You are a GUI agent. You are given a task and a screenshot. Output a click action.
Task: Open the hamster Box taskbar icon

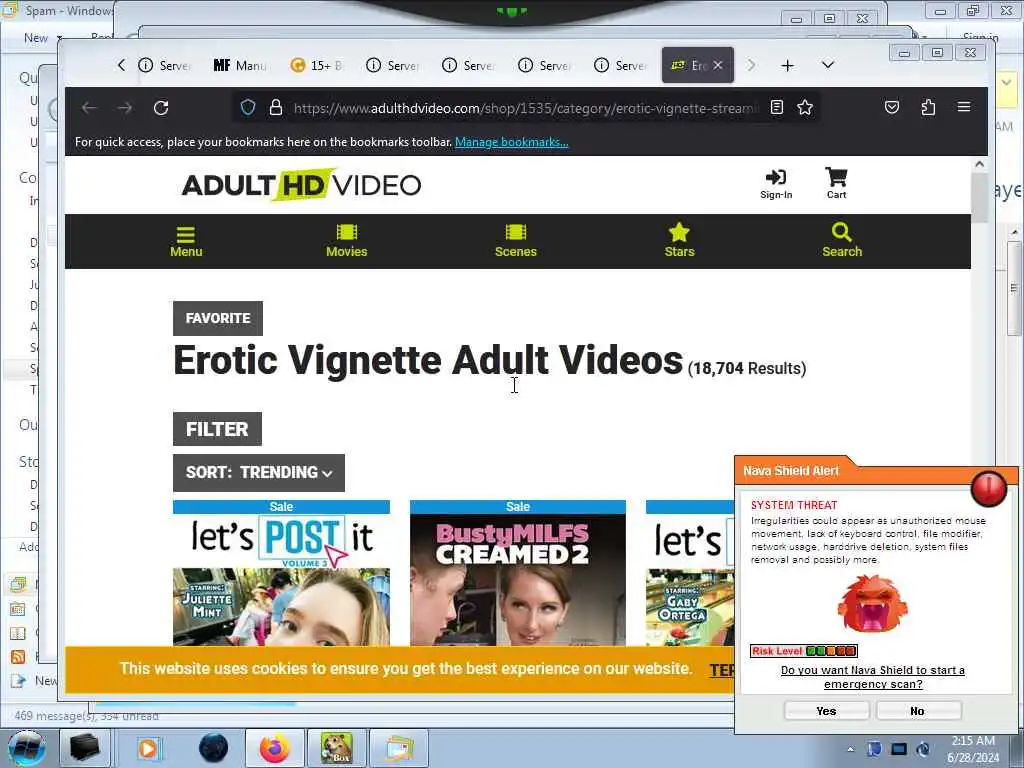click(x=336, y=748)
